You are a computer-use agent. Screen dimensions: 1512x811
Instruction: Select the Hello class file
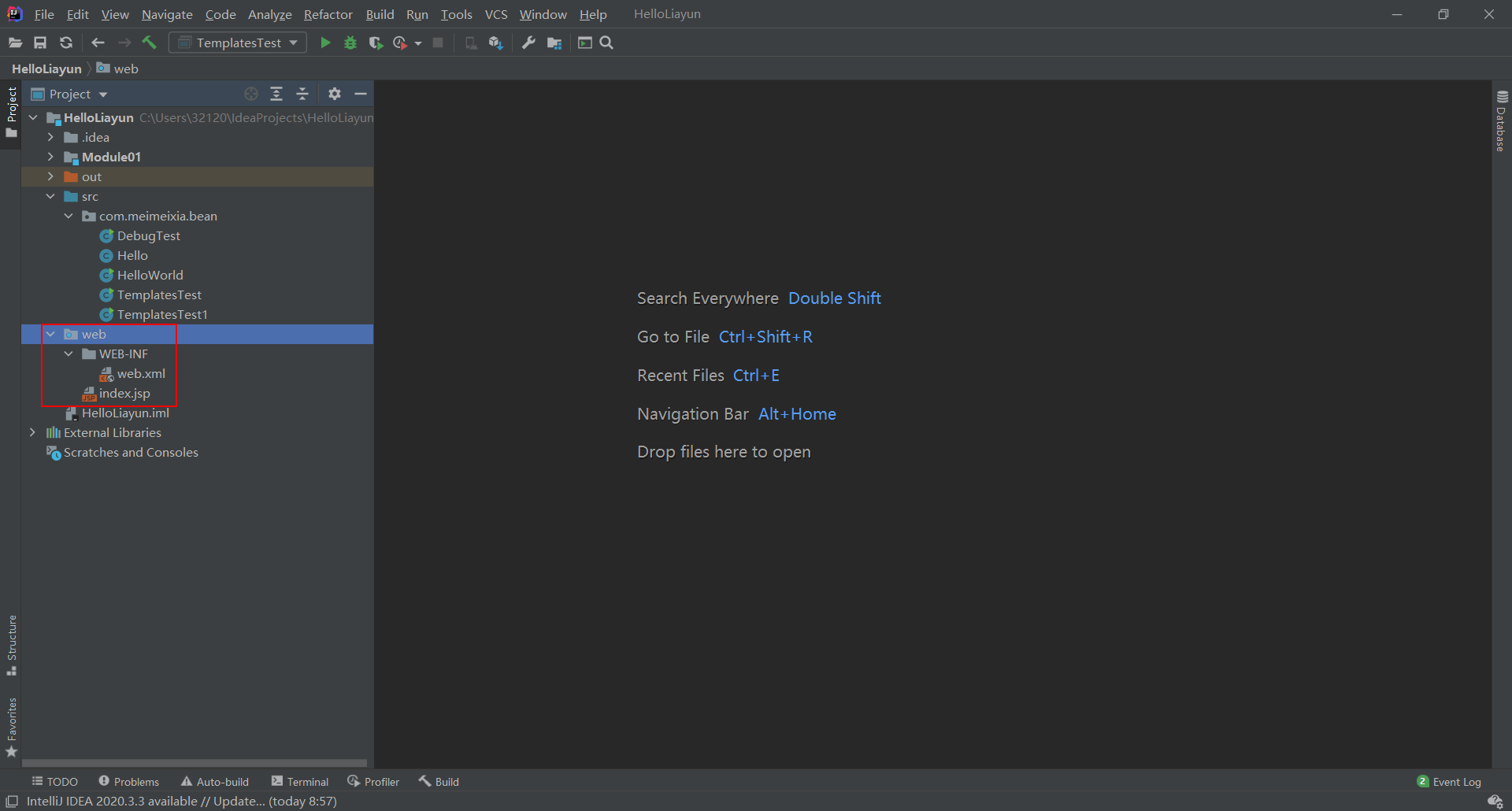132,255
